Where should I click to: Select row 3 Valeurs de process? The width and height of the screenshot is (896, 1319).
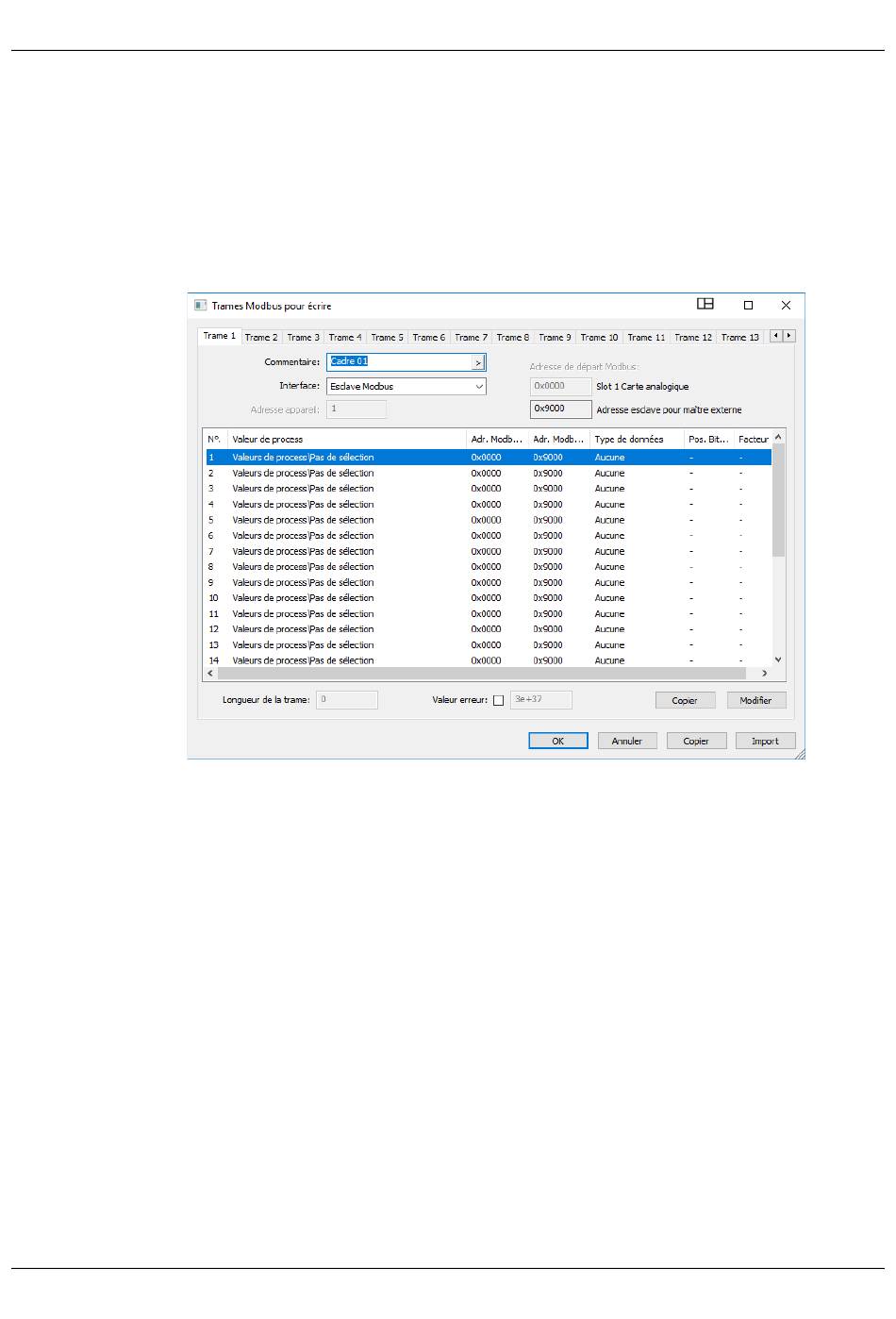click(x=489, y=489)
